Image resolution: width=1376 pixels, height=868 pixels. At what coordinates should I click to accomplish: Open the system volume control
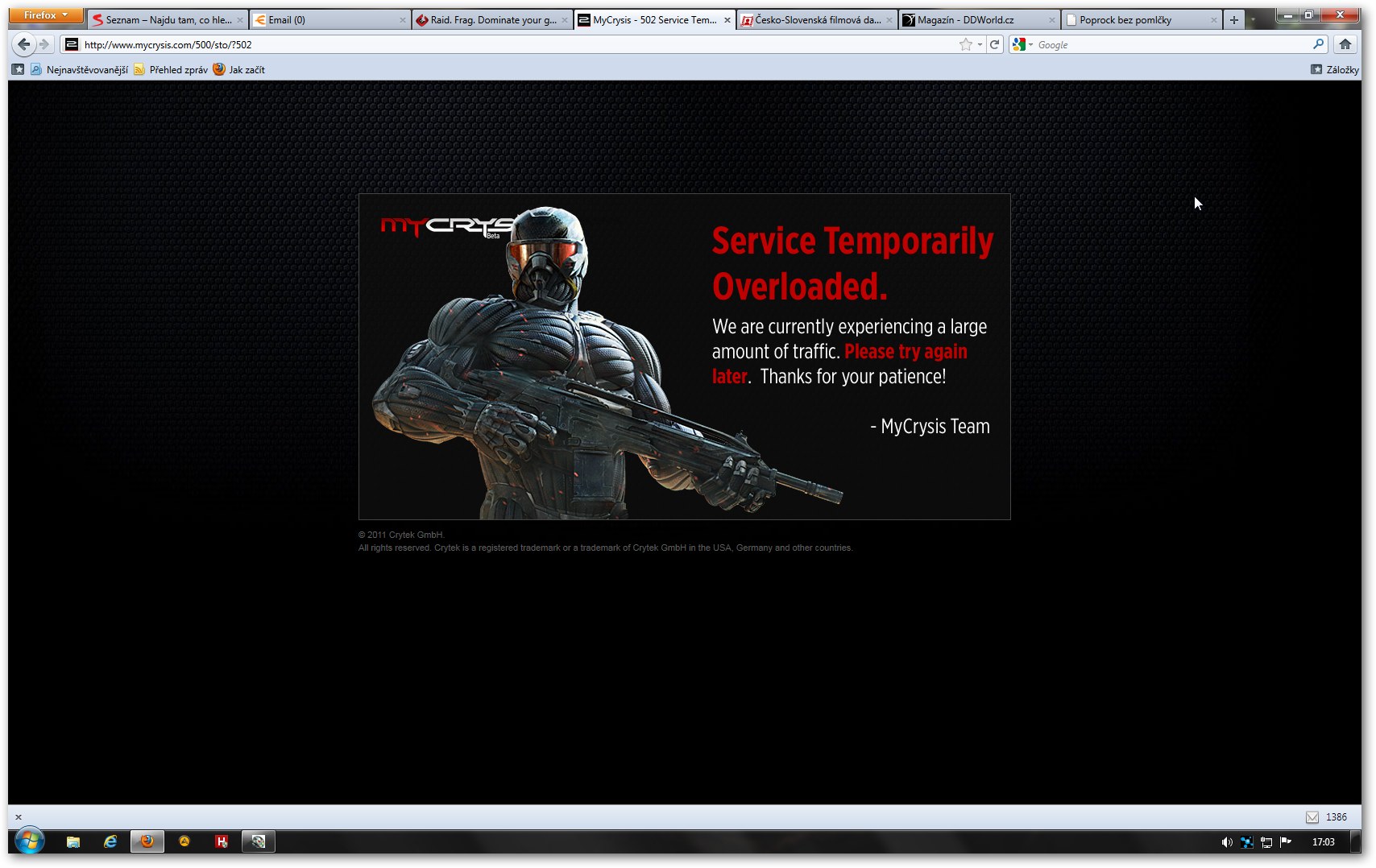click(1226, 842)
